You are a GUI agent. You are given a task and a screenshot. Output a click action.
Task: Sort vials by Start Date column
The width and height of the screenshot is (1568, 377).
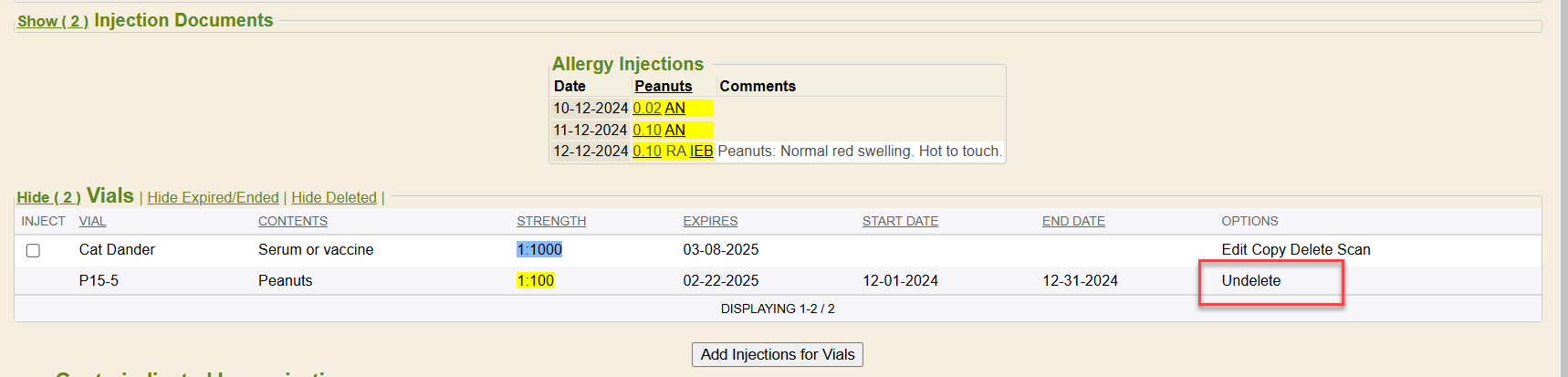click(x=900, y=221)
